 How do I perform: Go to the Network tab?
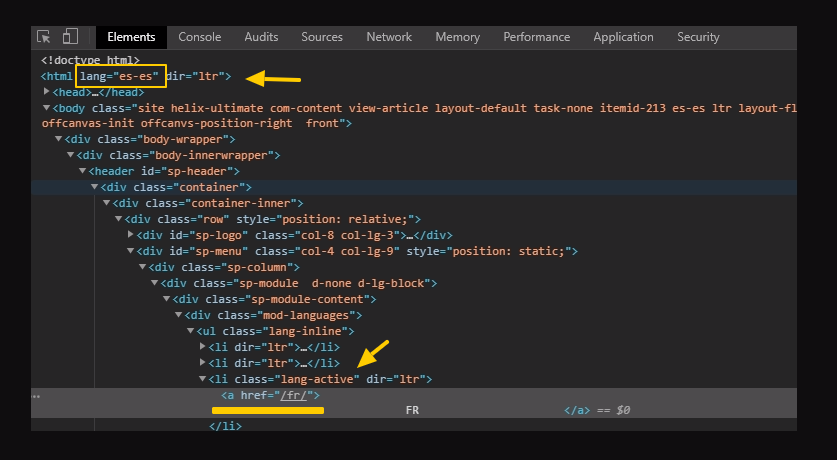coord(389,37)
